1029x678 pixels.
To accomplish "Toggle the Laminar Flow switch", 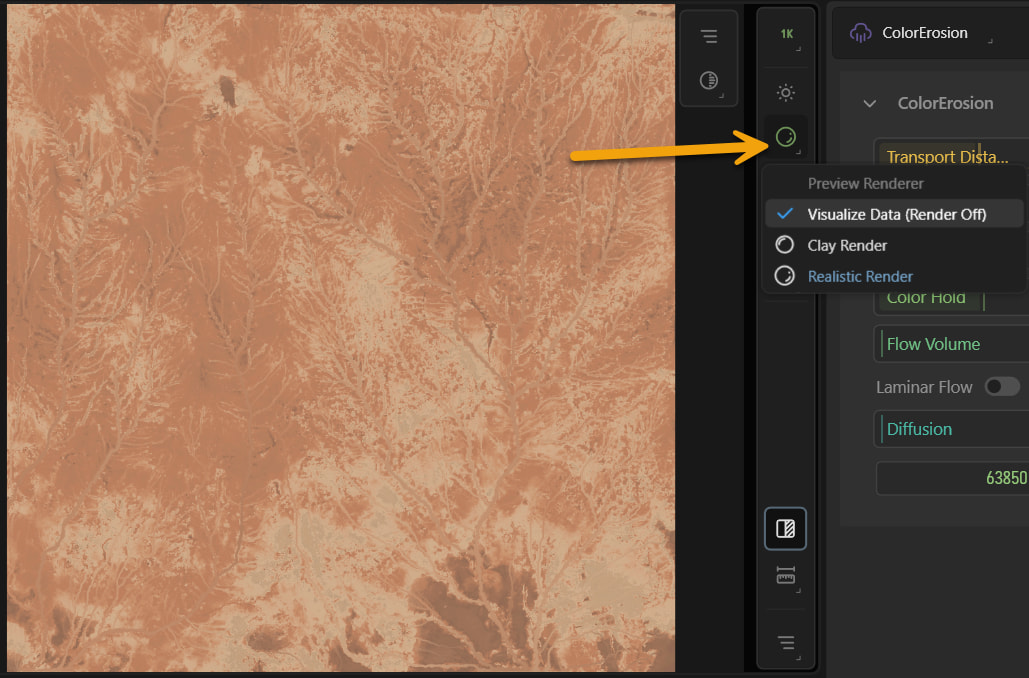I will [1002, 387].
